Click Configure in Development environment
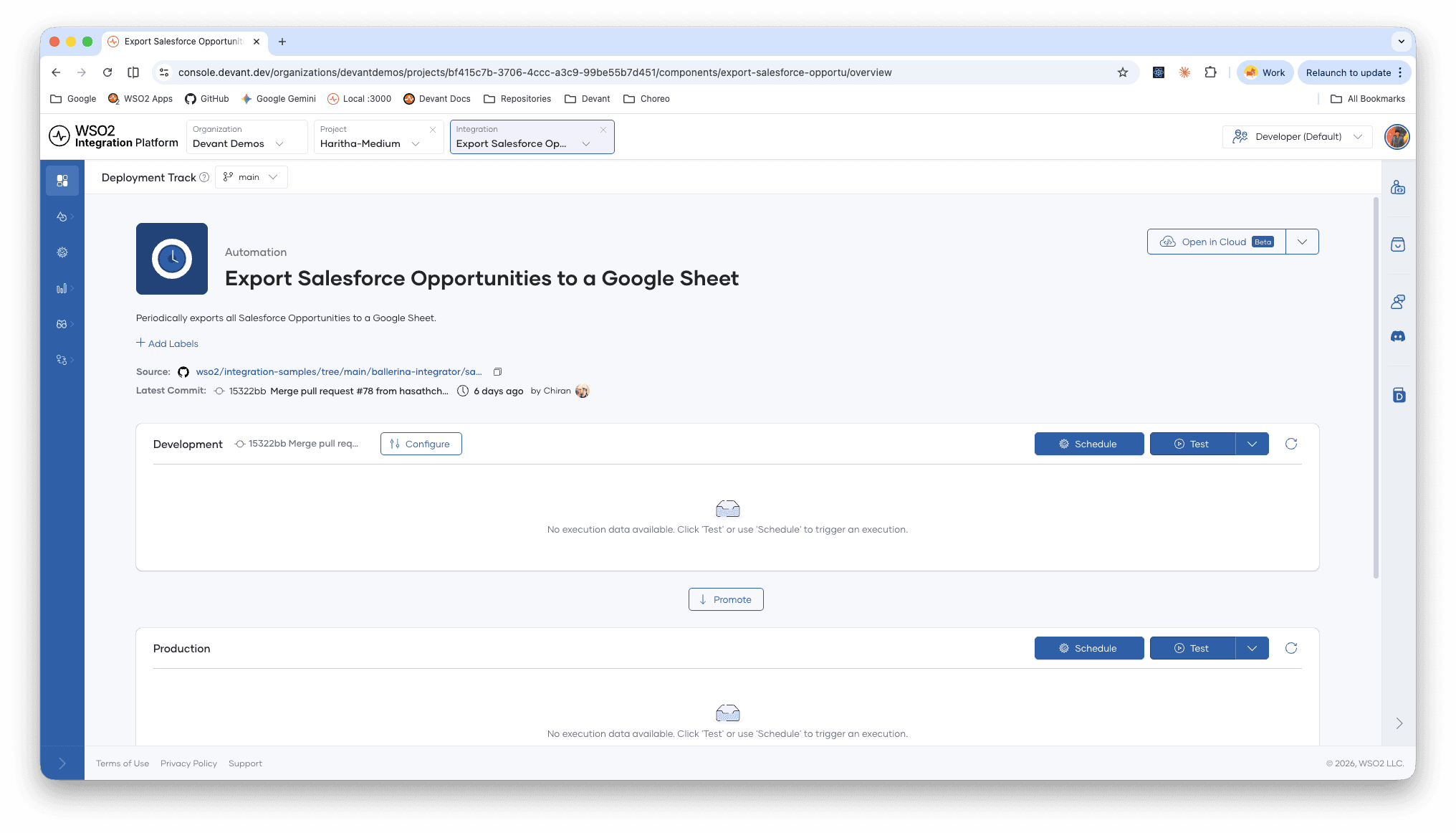Viewport: 1456px width, 833px height. (421, 444)
